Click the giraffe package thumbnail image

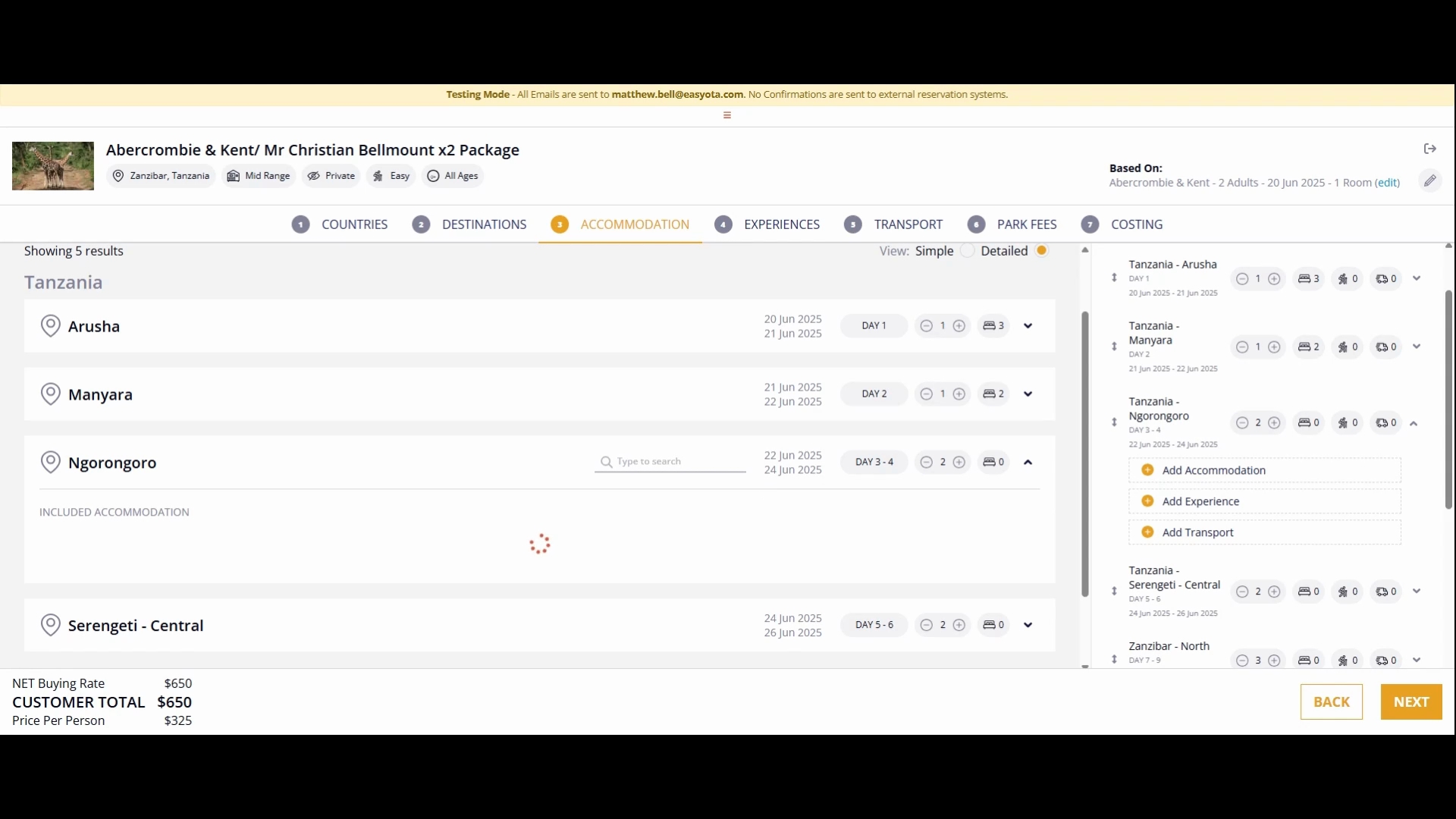click(x=53, y=166)
